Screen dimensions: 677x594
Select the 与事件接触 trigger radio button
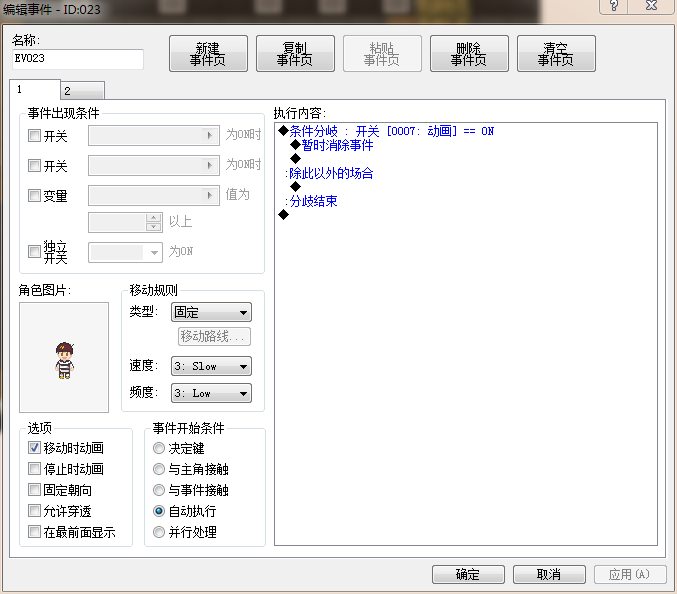[159, 490]
